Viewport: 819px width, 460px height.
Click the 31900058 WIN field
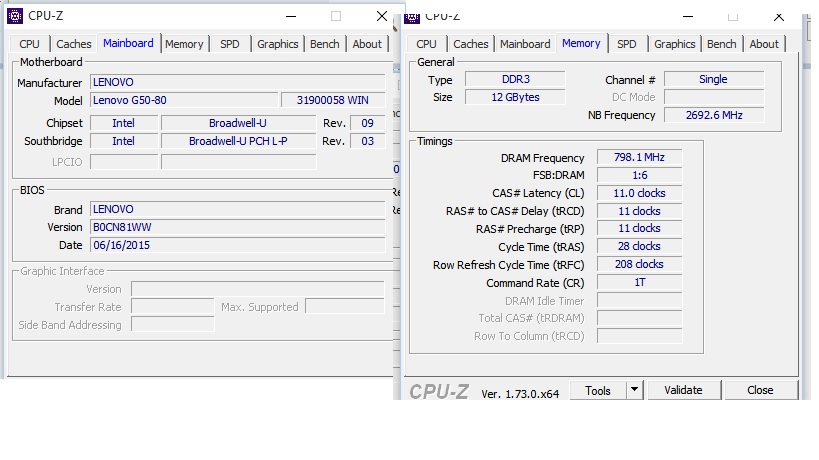pyautogui.click(x=333, y=100)
